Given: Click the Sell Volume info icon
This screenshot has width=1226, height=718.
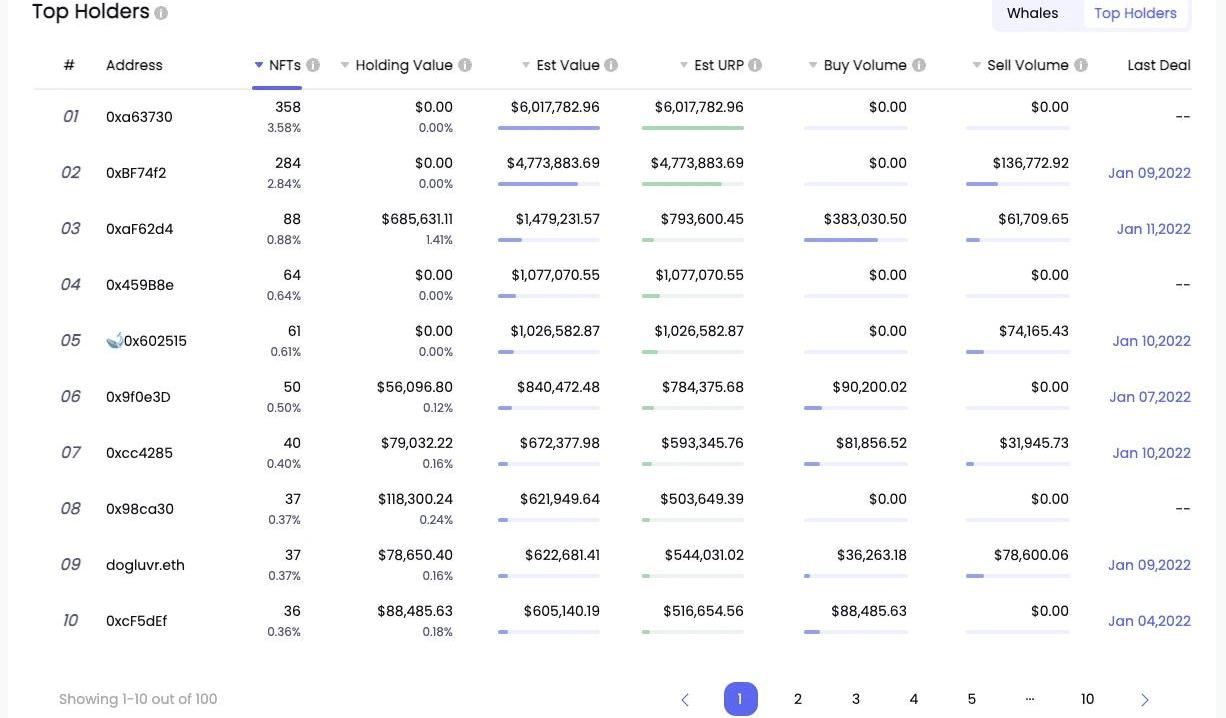Looking at the screenshot, I should pos(1081,65).
